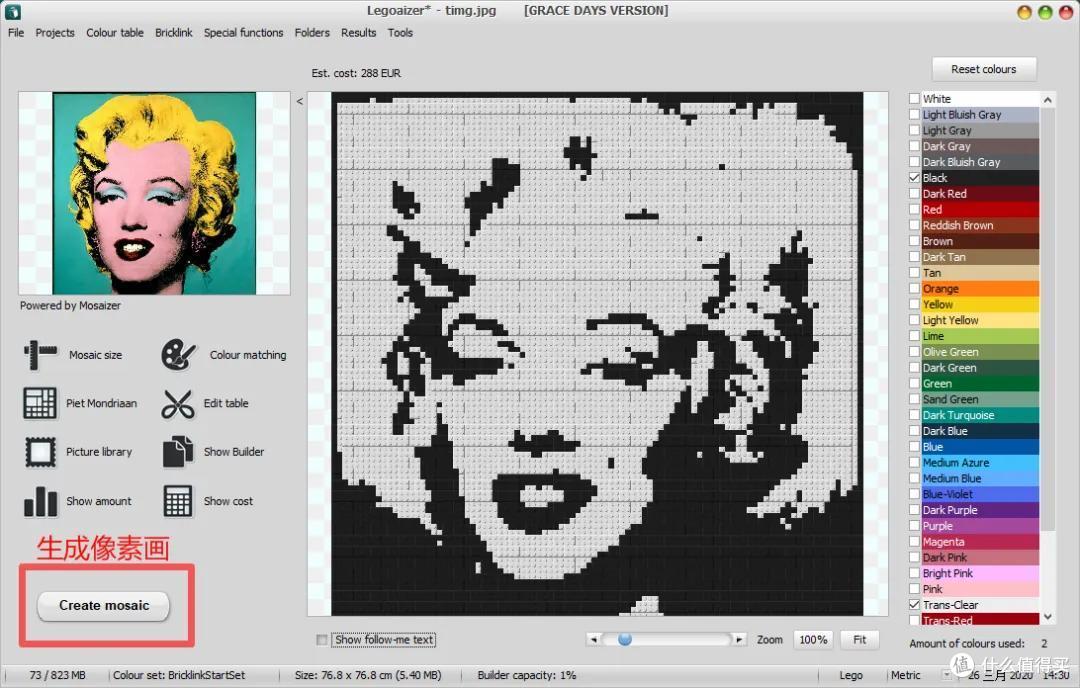This screenshot has height=688, width=1080.
Task: Open Piet Mondriaan grid icon
Action: 40,403
